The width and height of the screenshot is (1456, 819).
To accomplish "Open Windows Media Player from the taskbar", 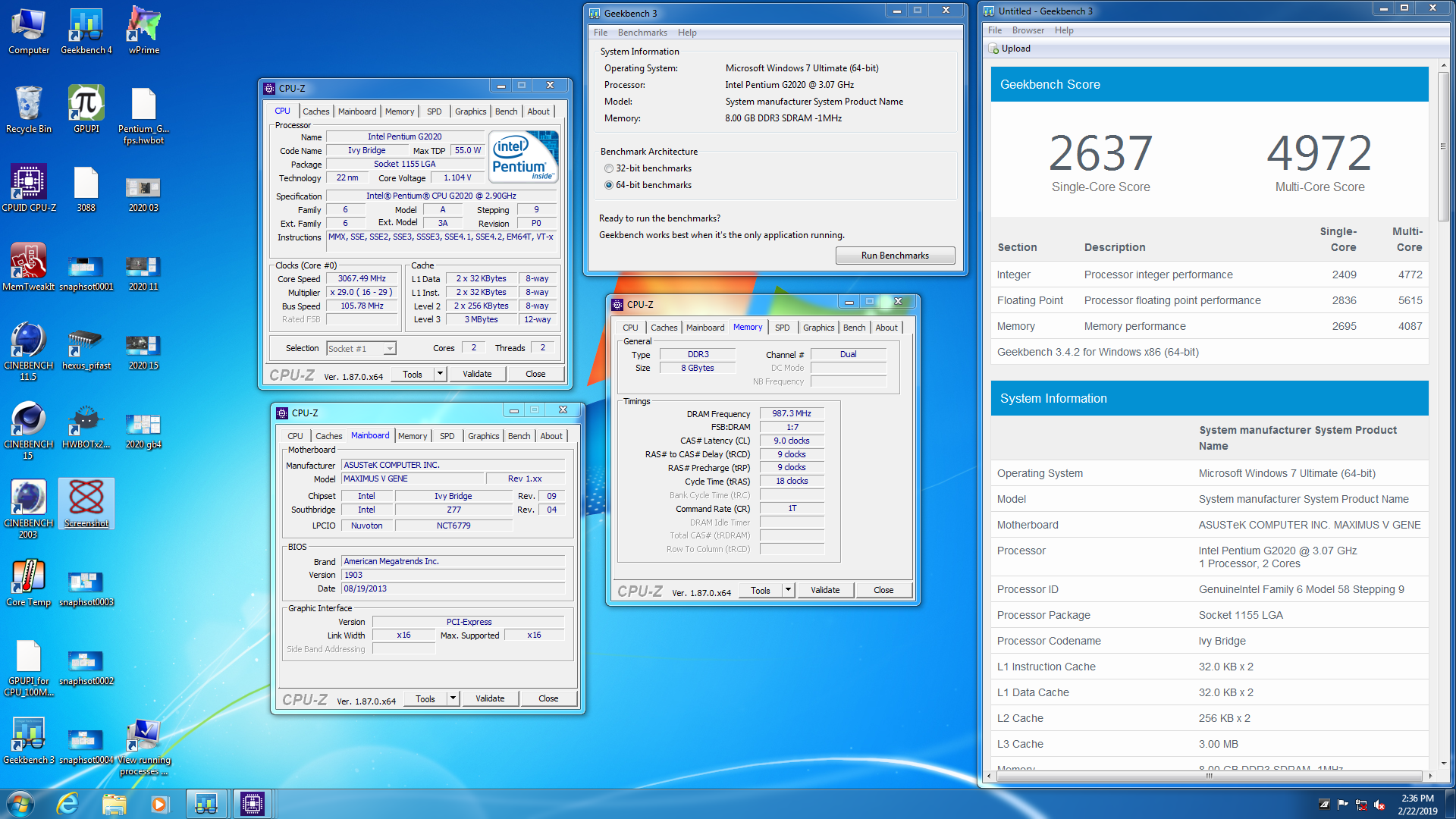I will (159, 804).
